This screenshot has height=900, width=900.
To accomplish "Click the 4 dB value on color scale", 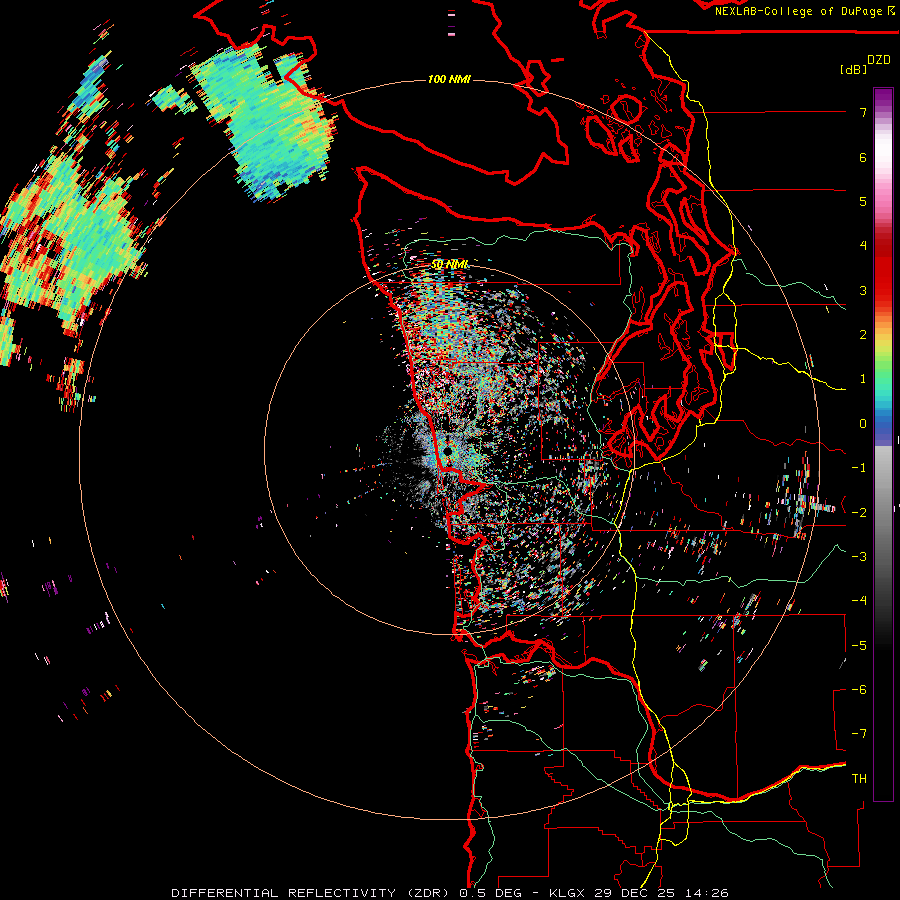I will pyautogui.click(x=863, y=246).
